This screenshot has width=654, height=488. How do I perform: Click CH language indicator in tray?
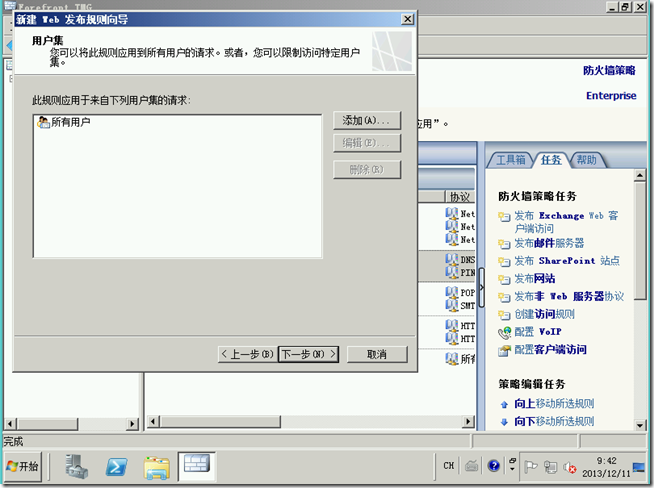tap(449, 465)
